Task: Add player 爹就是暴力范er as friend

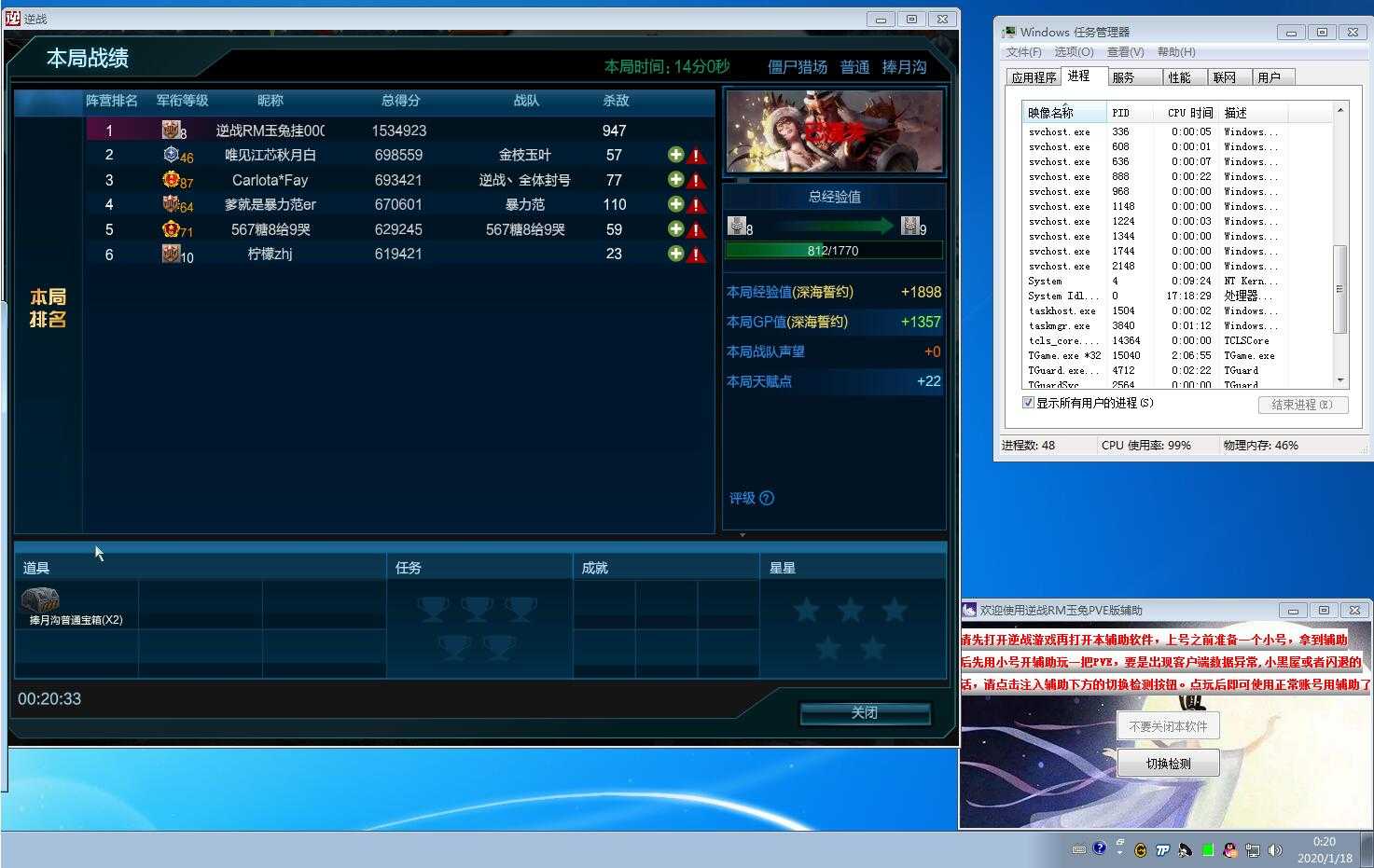Action: point(675,204)
